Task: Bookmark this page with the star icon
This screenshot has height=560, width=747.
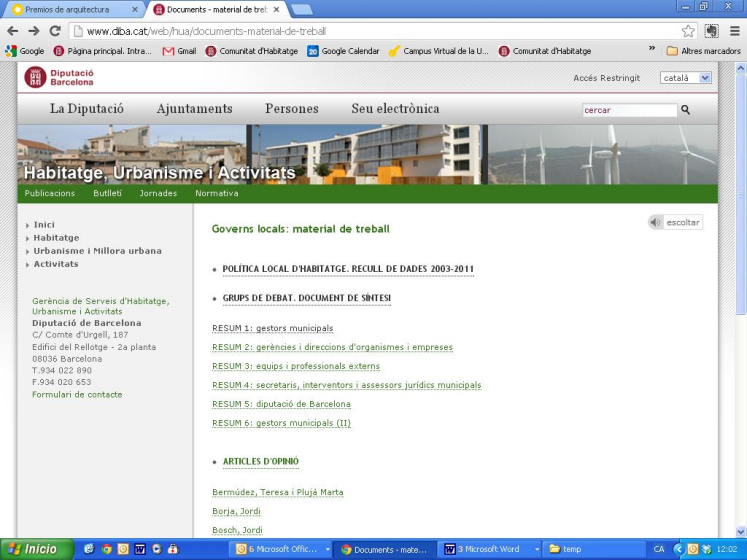Action: pyautogui.click(x=688, y=31)
